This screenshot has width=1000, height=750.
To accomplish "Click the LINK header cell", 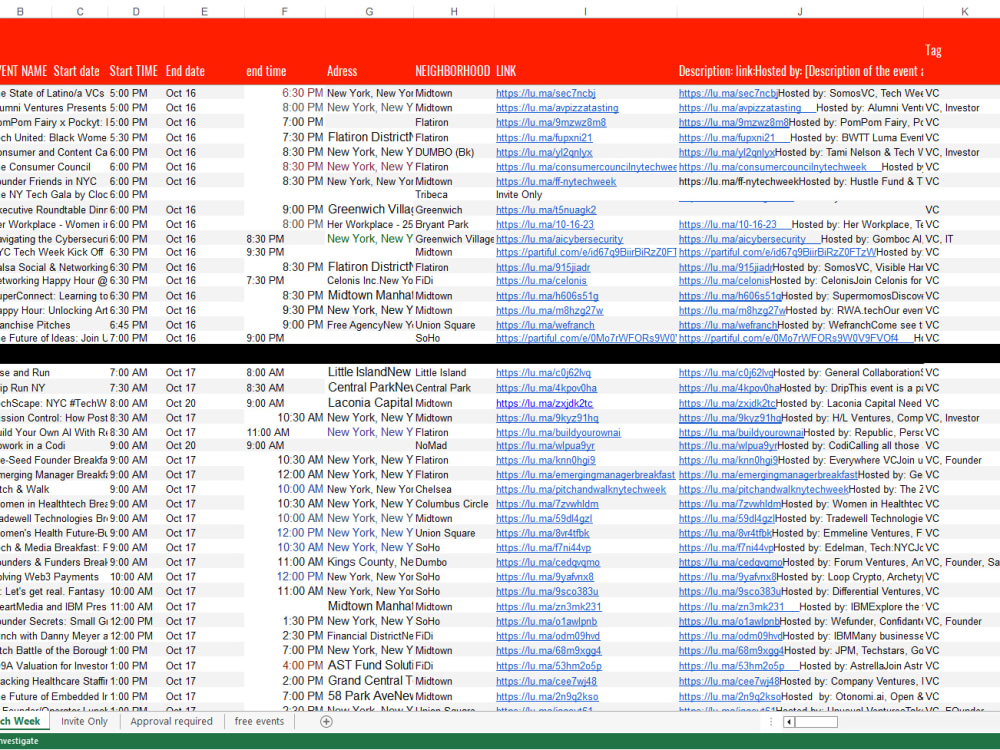I will [506, 71].
